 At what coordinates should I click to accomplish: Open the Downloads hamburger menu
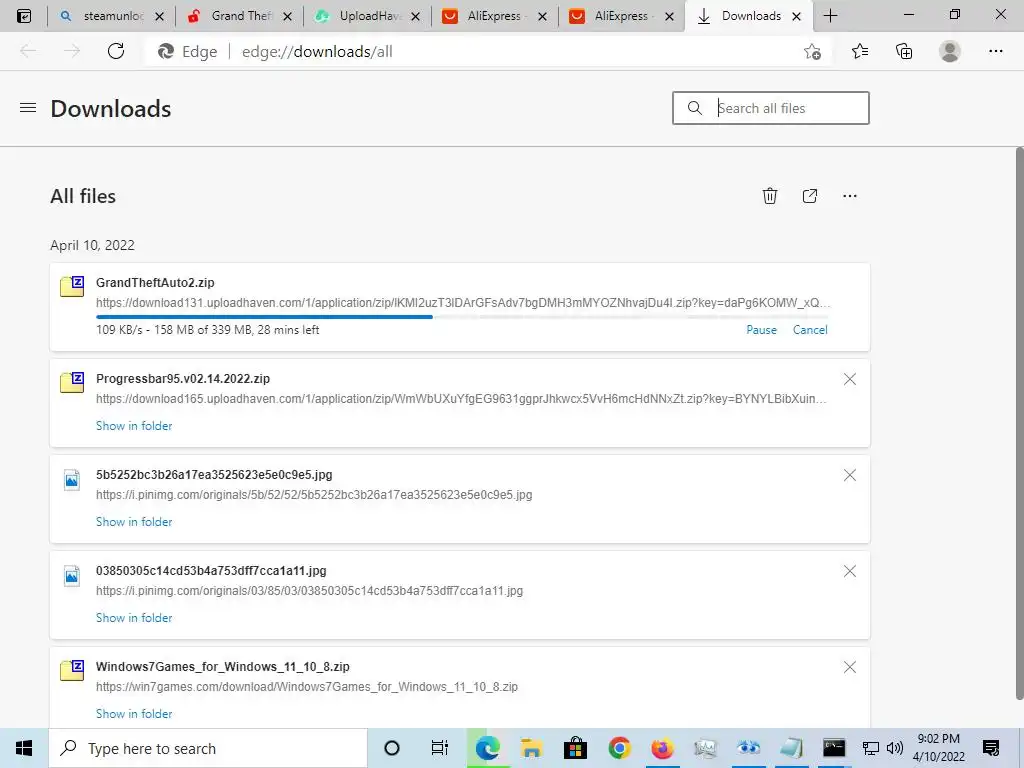tap(28, 108)
